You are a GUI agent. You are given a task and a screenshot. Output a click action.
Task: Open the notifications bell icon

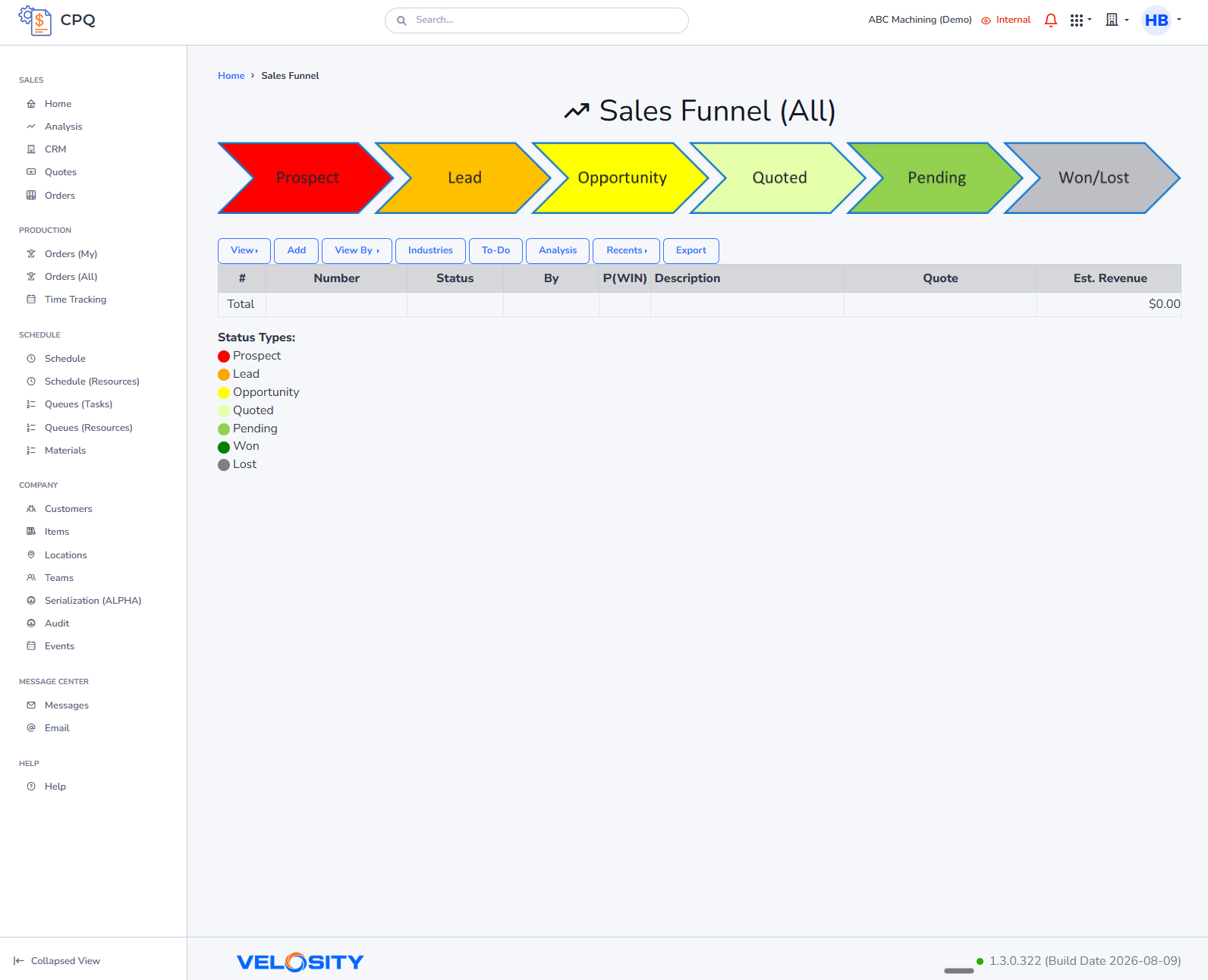1051,20
